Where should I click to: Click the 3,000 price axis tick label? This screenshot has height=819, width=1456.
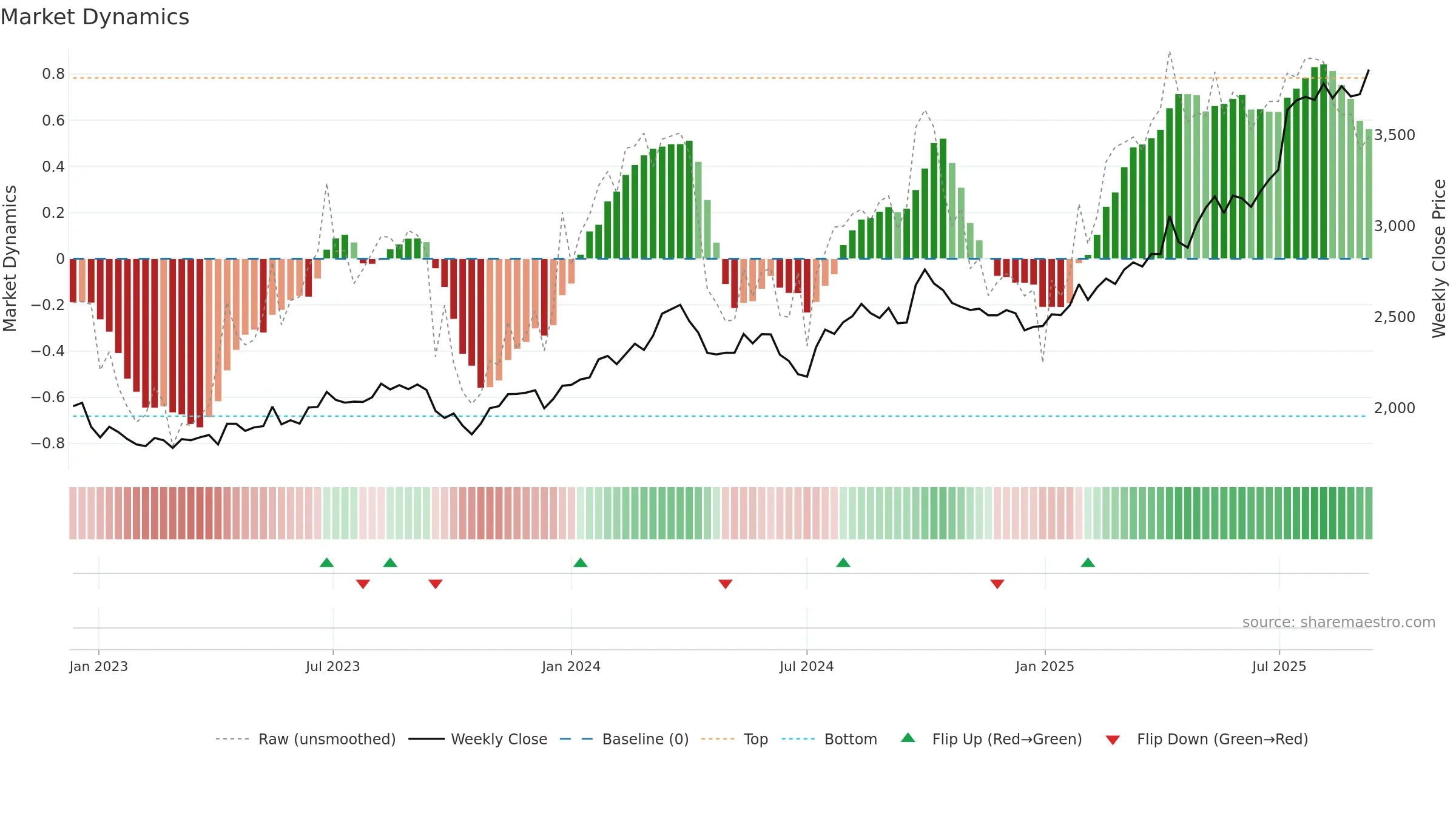[1395, 226]
